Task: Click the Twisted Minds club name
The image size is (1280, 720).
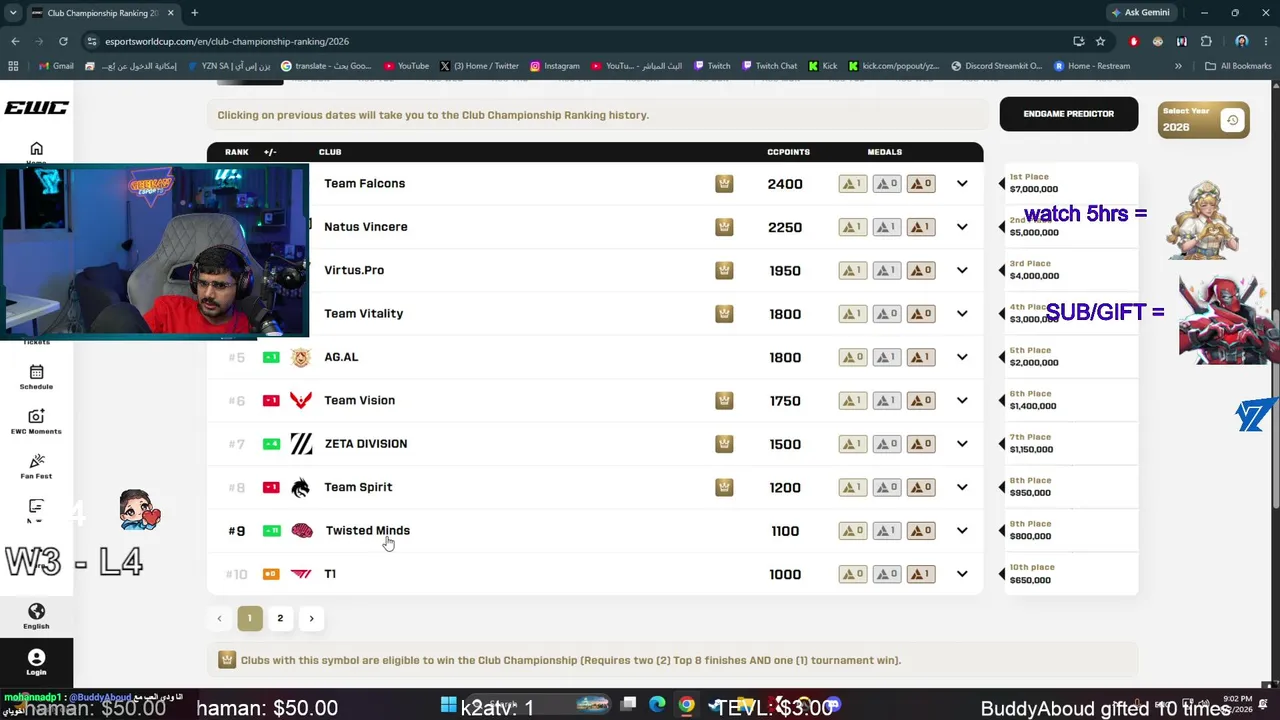Action: click(368, 531)
